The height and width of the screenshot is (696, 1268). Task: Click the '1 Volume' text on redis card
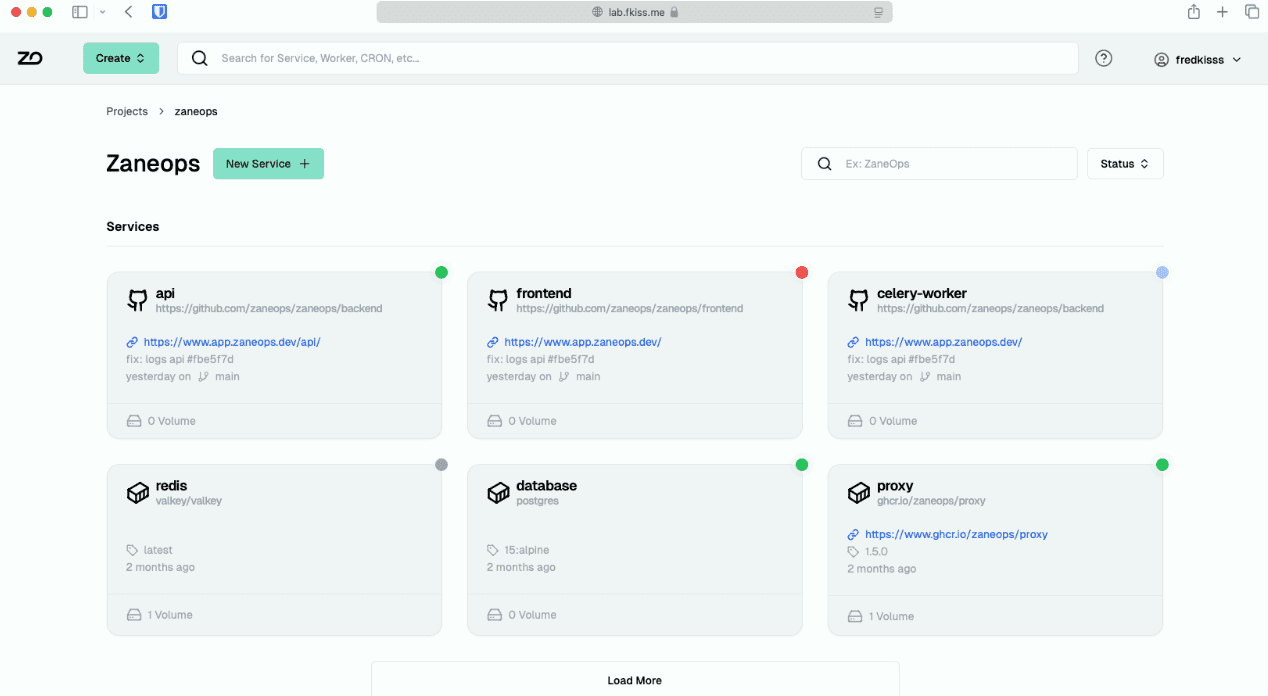[170, 615]
